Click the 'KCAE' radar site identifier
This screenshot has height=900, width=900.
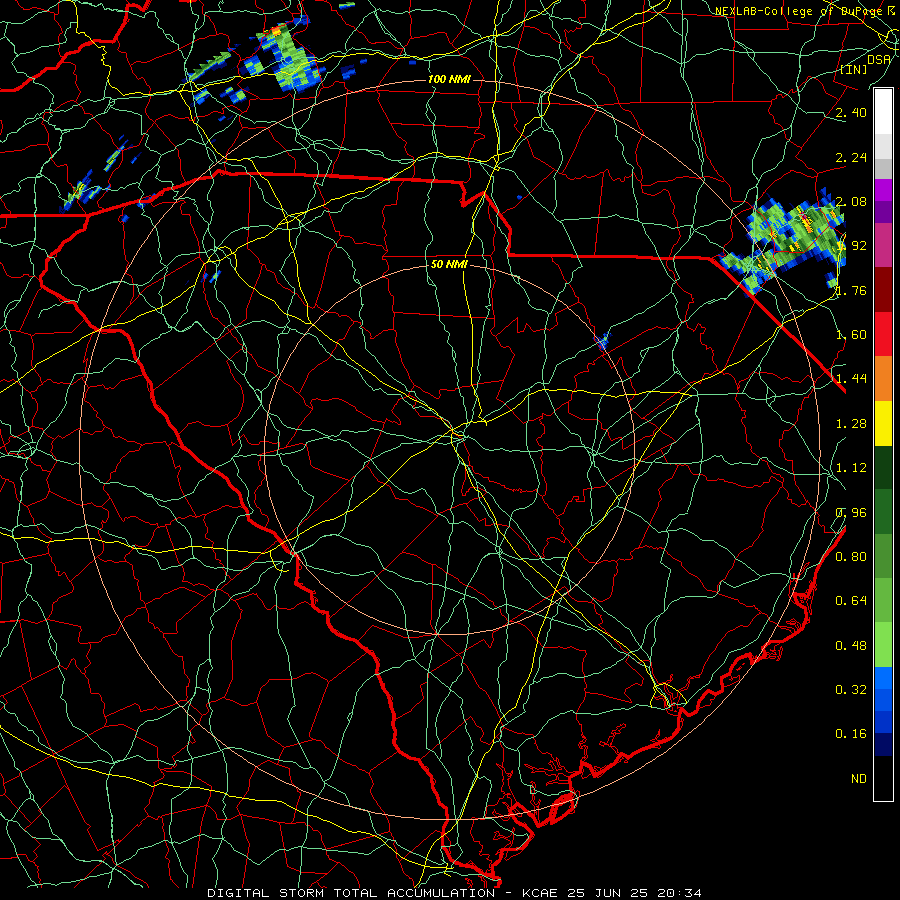pos(542,893)
